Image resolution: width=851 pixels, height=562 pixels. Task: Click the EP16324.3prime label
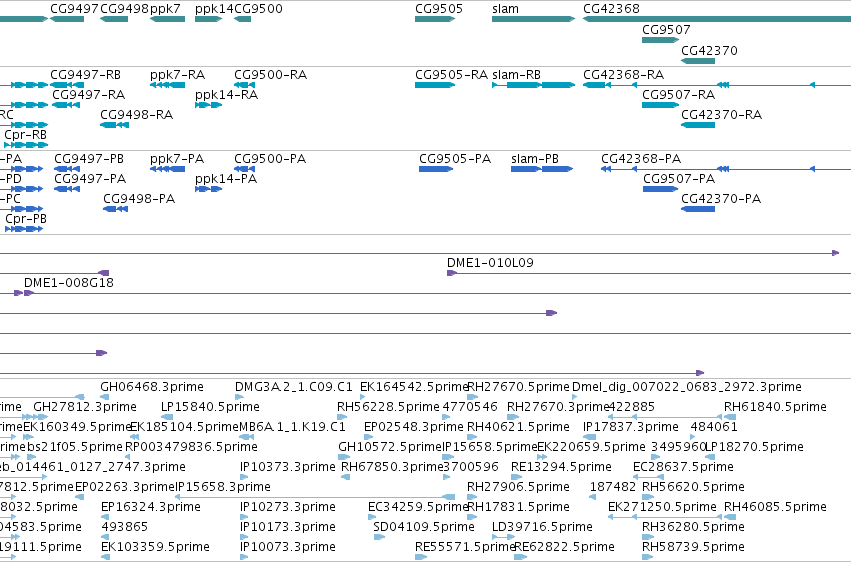click(151, 507)
